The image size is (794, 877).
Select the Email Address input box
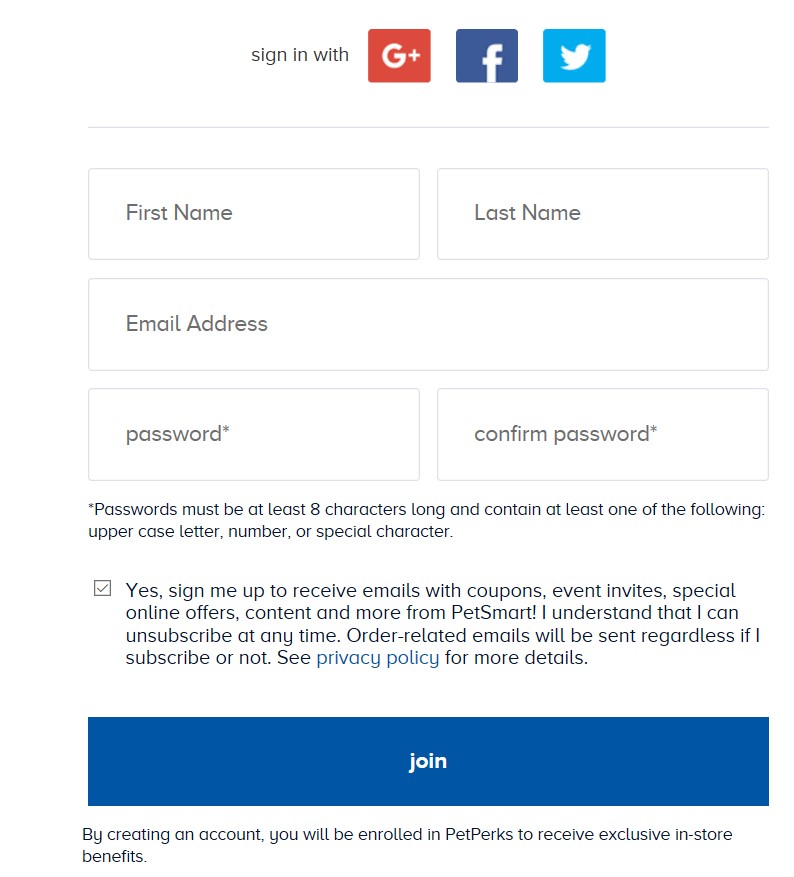pos(428,324)
